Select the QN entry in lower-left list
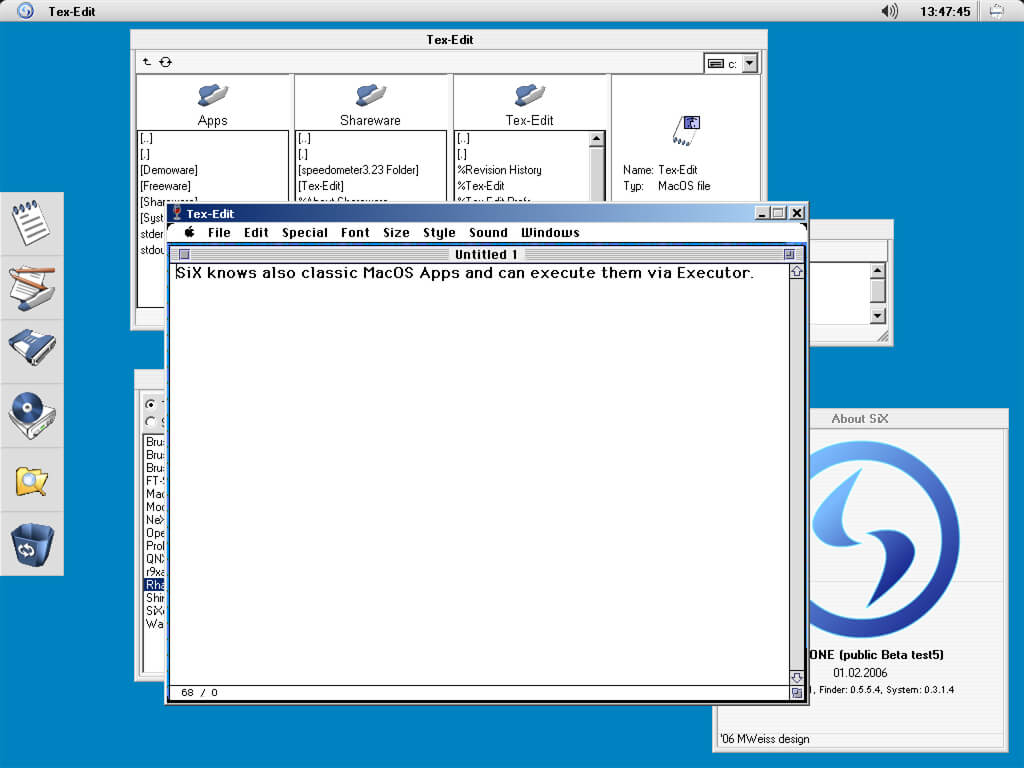1024x768 pixels. (154, 558)
